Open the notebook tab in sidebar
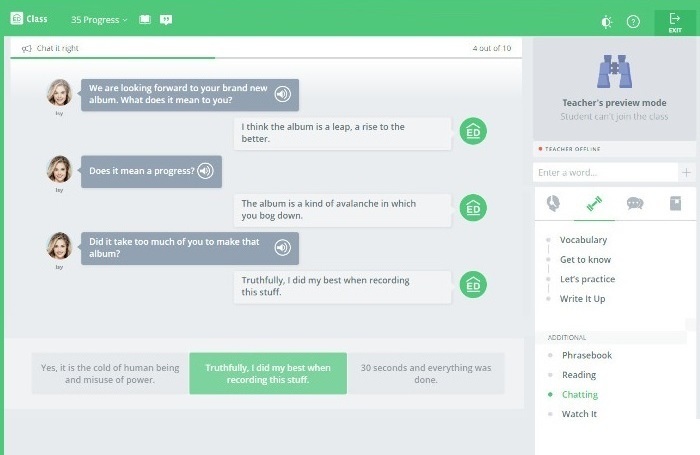 pyautogui.click(x=675, y=203)
